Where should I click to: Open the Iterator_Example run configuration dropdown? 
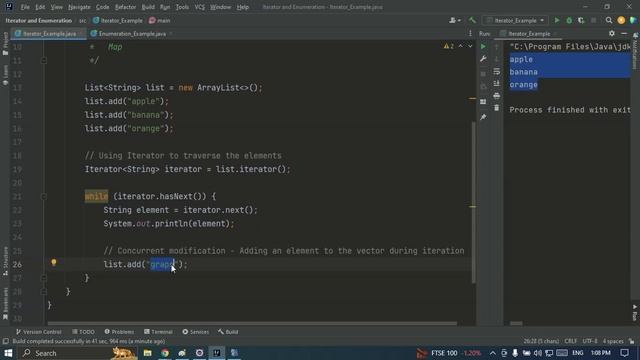(516, 20)
